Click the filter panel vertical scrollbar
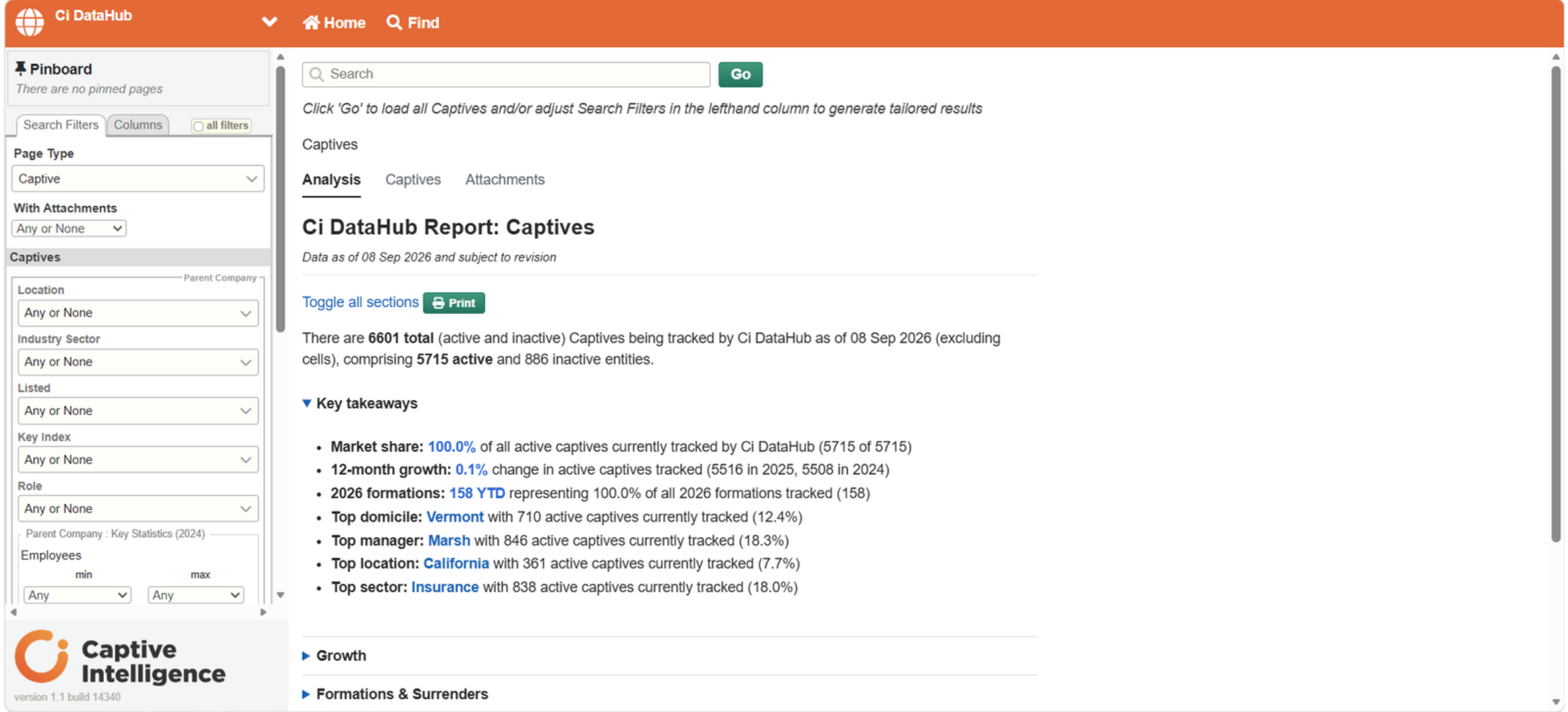1568x712 pixels. point(281,200)
